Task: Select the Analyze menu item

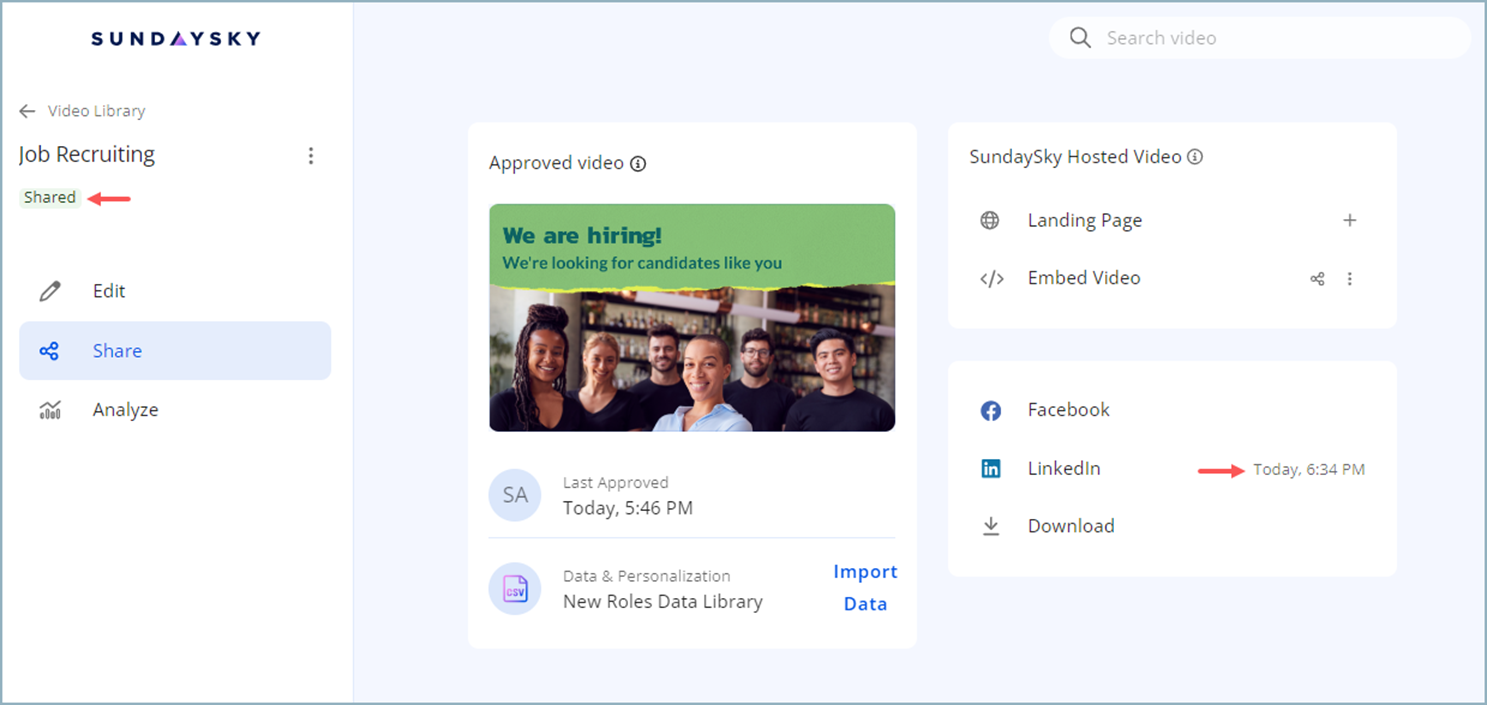Action: tap(175, 410)
